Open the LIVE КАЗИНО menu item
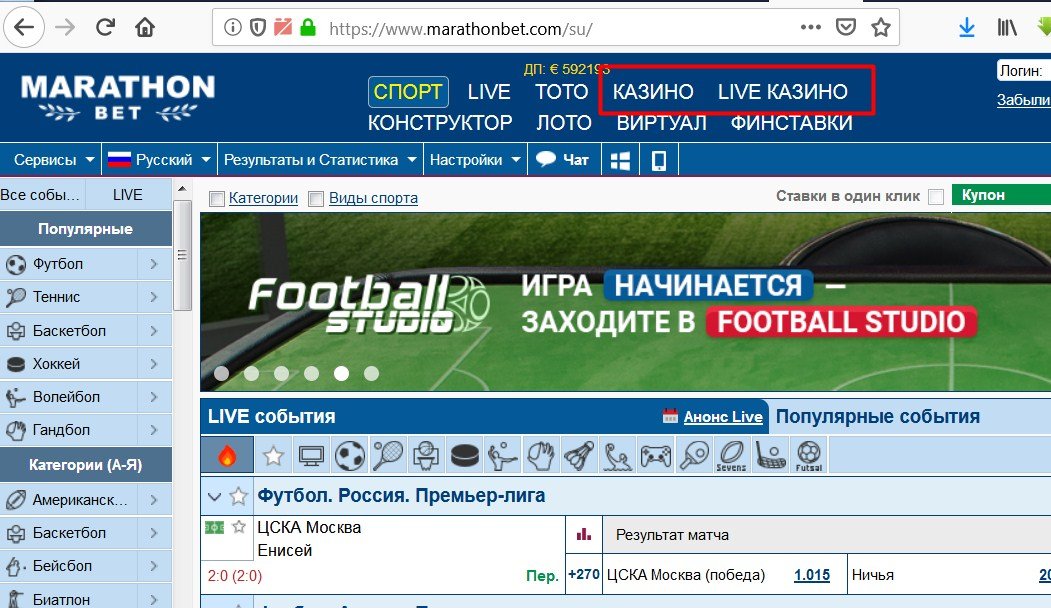1051x608 pixels. [x=783, y=92]
